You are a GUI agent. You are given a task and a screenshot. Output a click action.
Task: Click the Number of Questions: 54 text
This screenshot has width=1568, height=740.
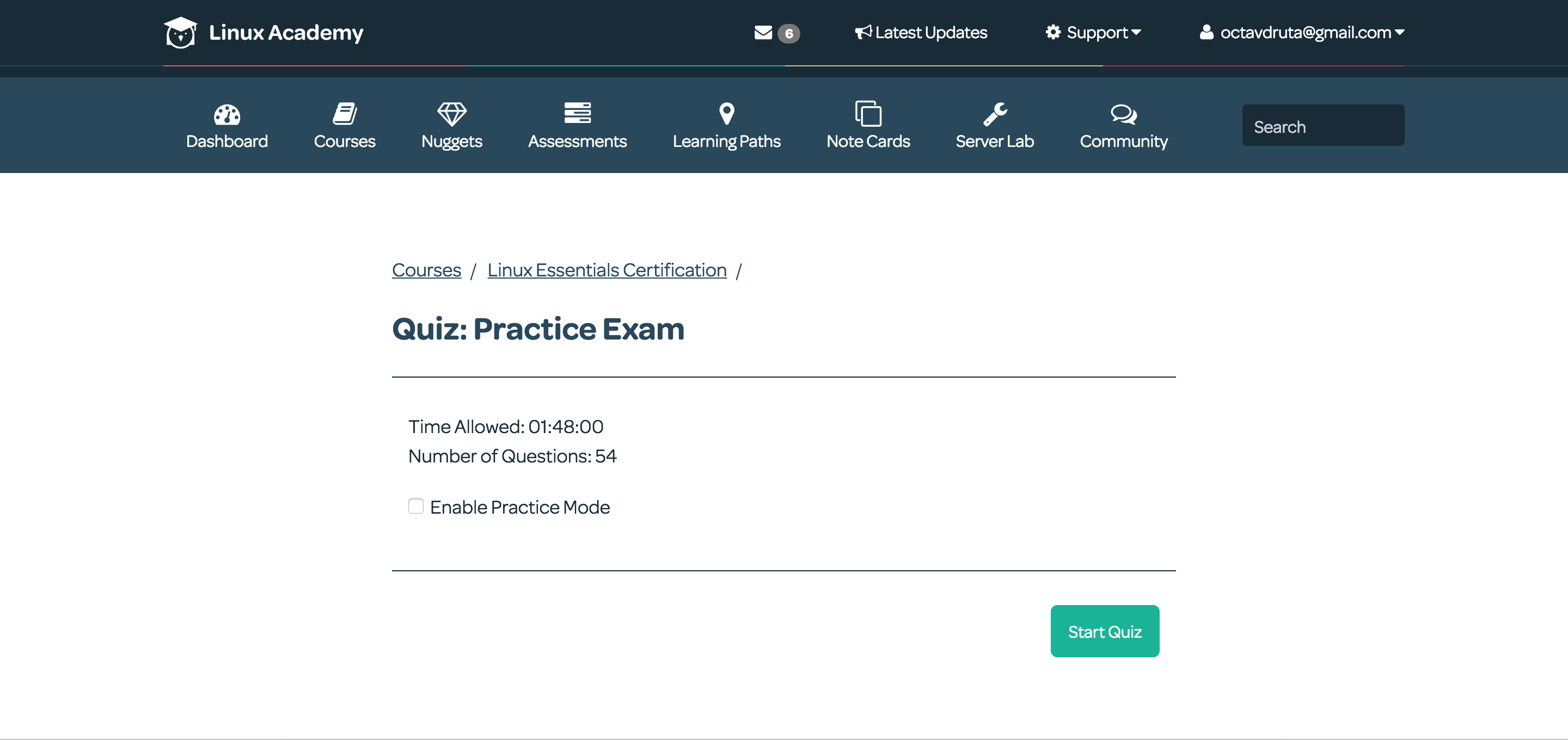pos(512,456)
